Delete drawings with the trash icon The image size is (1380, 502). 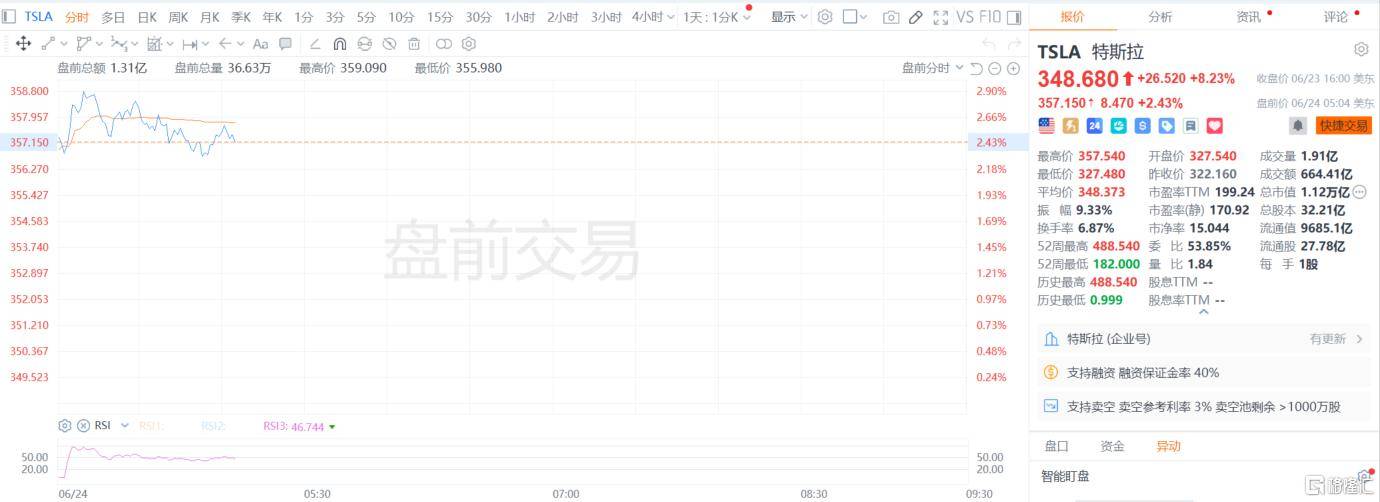coord(414,43)
